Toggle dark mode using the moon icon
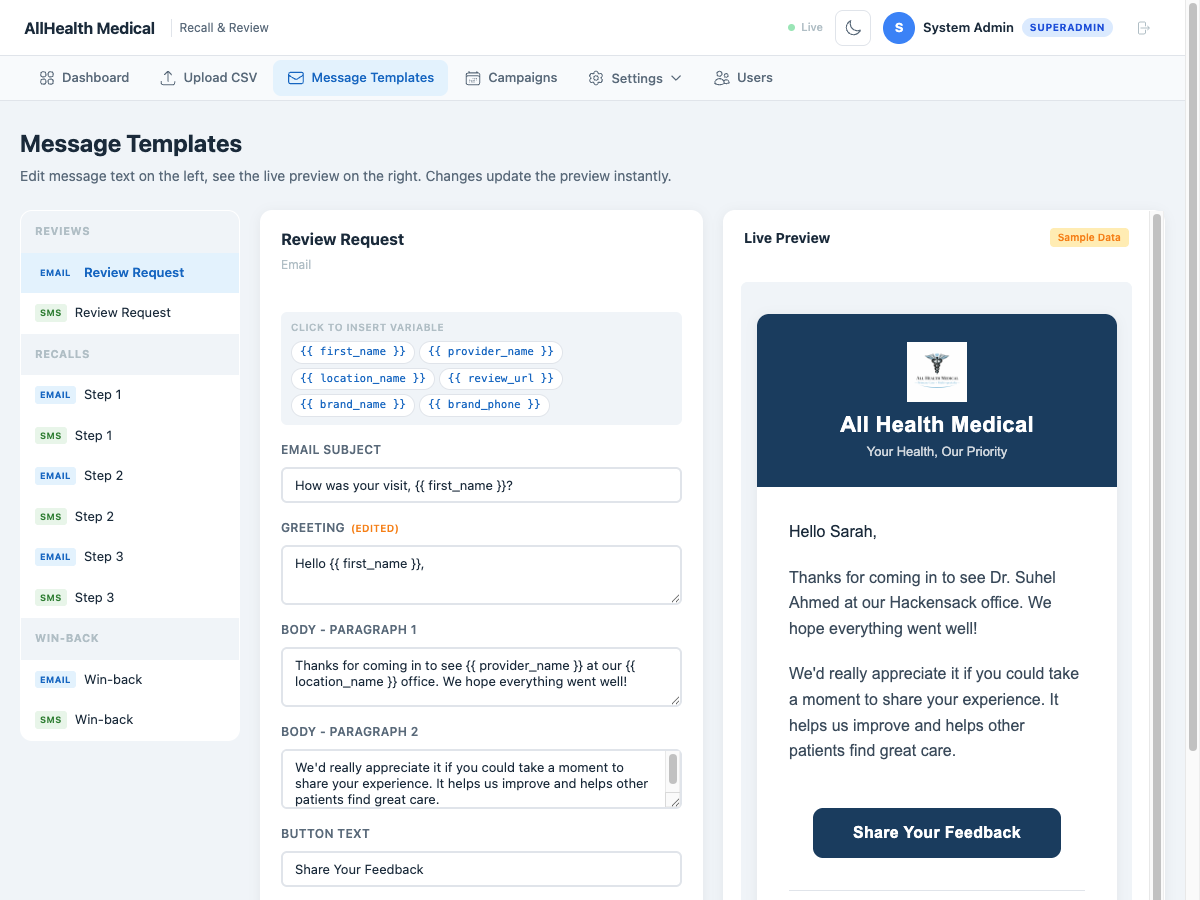 tap(852, 27)
